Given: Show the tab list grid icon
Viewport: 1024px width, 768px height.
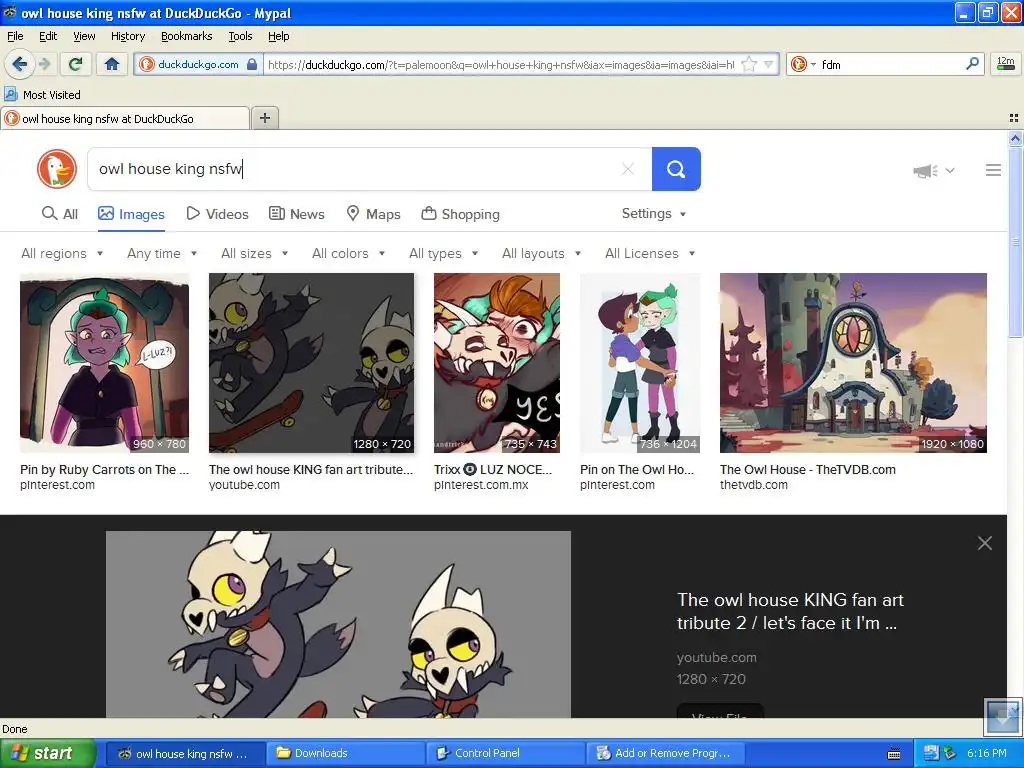Looking at the screenshot, I should [x=1014, y=118].
